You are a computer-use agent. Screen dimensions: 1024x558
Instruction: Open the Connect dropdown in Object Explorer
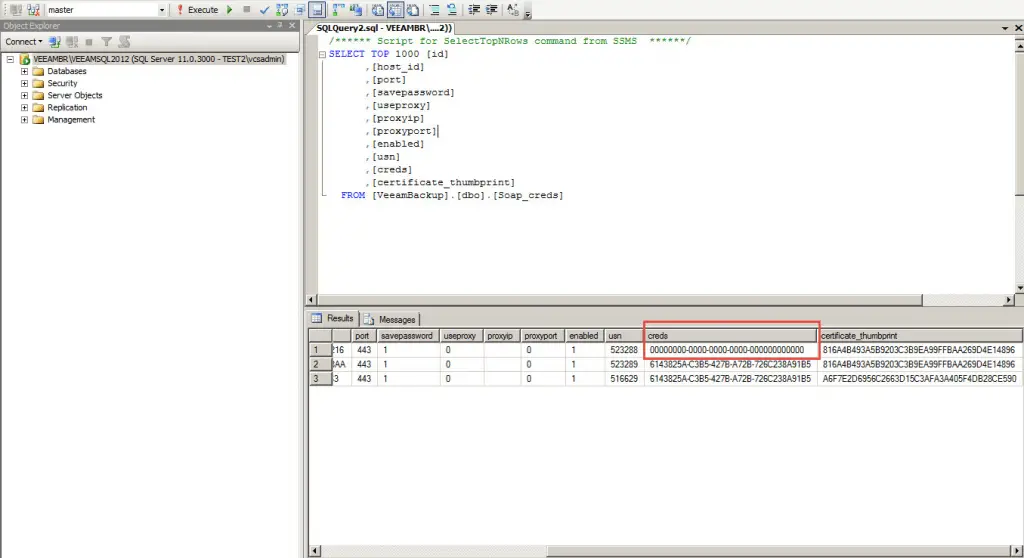tap(24, 42)
